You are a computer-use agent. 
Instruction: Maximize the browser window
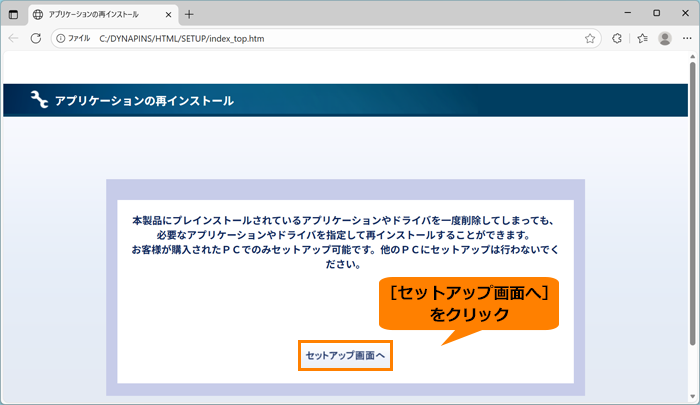pyautogui.click(x=656, y=13)
